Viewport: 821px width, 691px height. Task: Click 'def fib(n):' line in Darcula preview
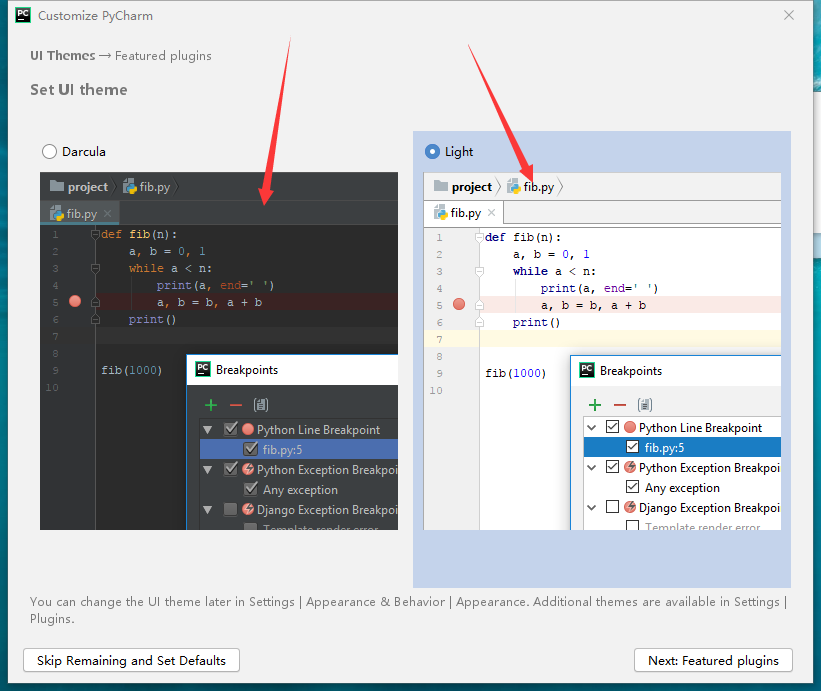click(x=139, y=234)
